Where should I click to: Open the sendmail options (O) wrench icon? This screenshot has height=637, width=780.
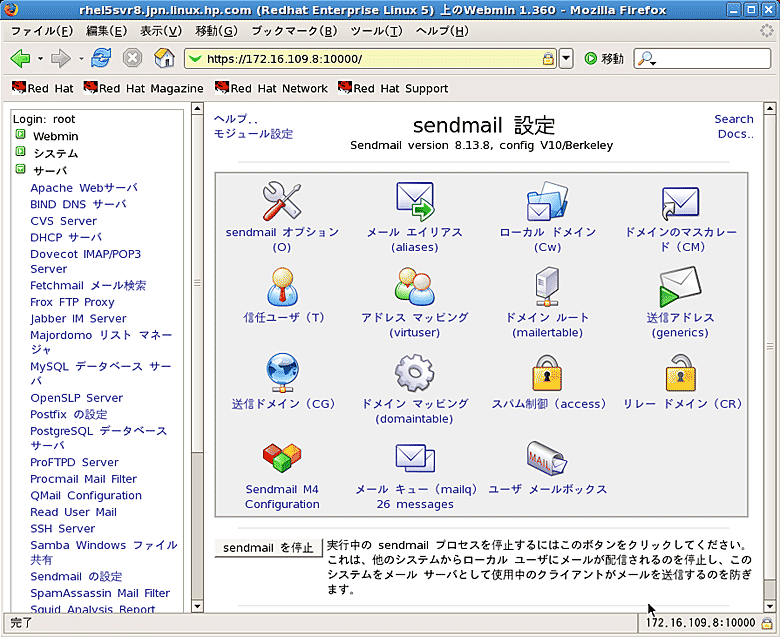click(282, 201)
